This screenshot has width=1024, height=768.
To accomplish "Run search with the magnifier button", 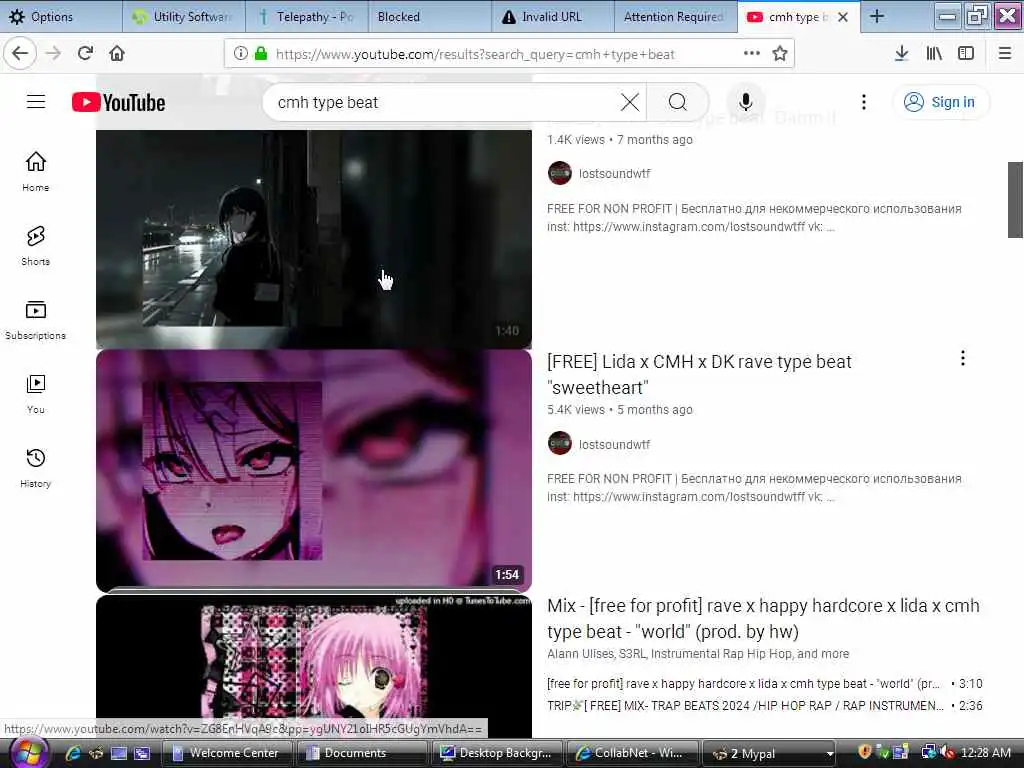I will [x=678, y=102].
